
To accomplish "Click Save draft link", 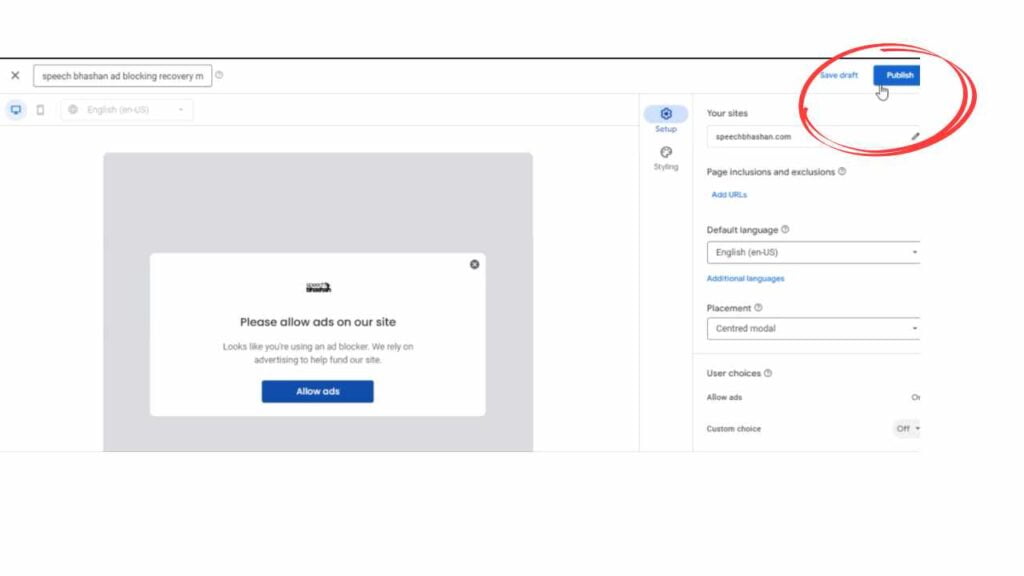I will (839, 75).
